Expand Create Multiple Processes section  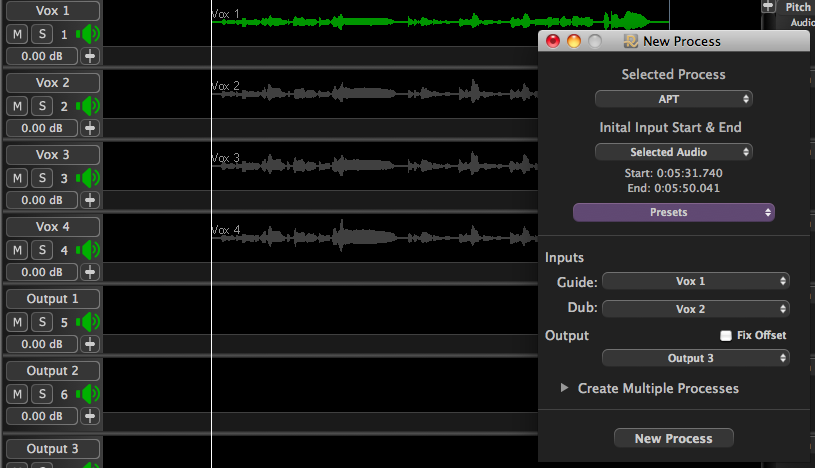[564, 388]
